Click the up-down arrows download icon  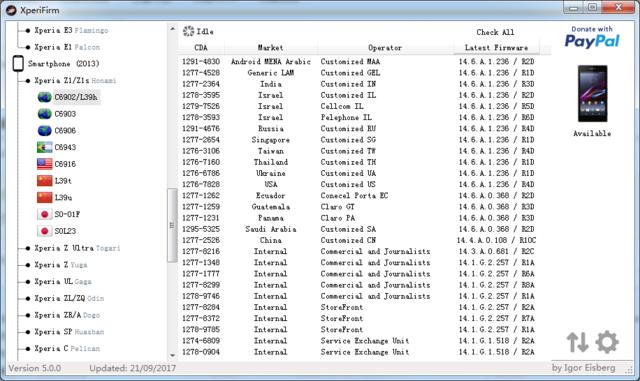pos(578,342)
